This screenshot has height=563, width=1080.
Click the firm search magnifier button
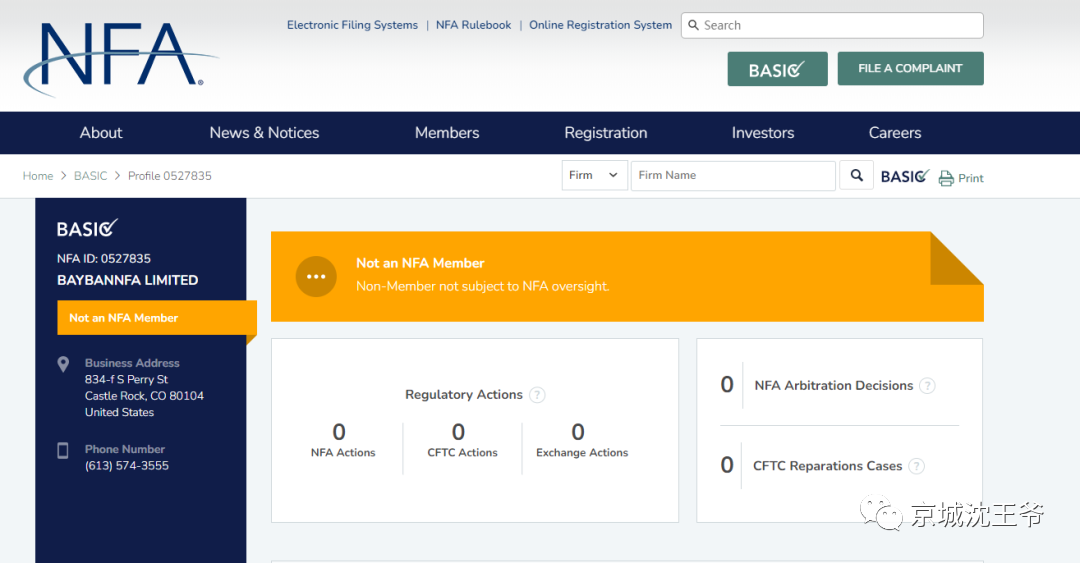(856, 176)
